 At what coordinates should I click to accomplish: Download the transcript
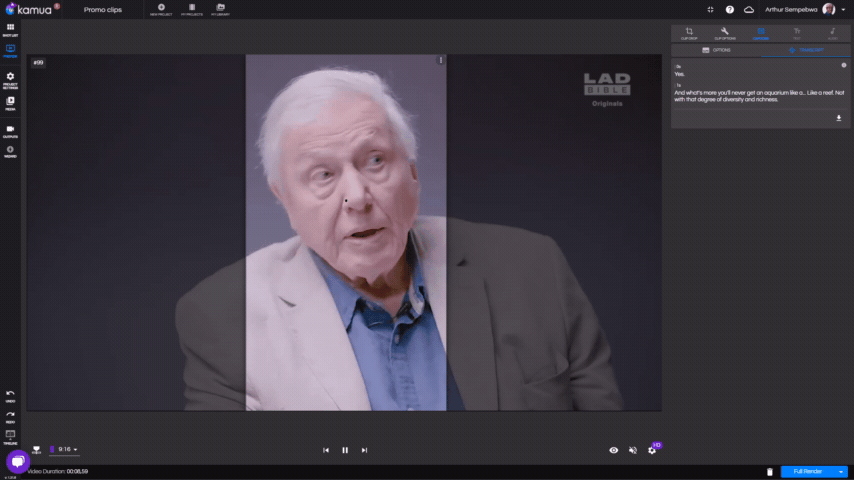[838, 118]
